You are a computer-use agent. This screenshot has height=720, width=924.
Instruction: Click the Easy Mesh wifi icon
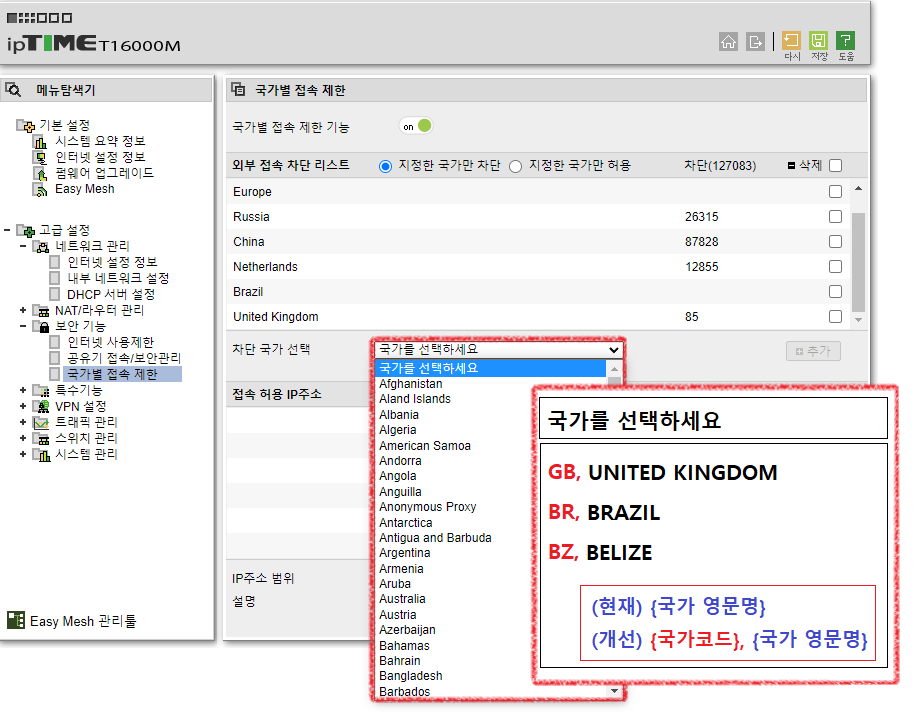[x=39, y=189]
